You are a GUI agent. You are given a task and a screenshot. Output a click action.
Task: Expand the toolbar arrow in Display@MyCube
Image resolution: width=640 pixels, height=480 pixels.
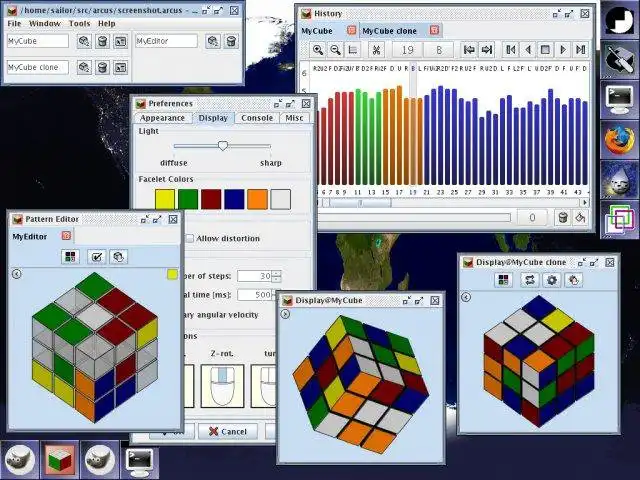point(285,314)
